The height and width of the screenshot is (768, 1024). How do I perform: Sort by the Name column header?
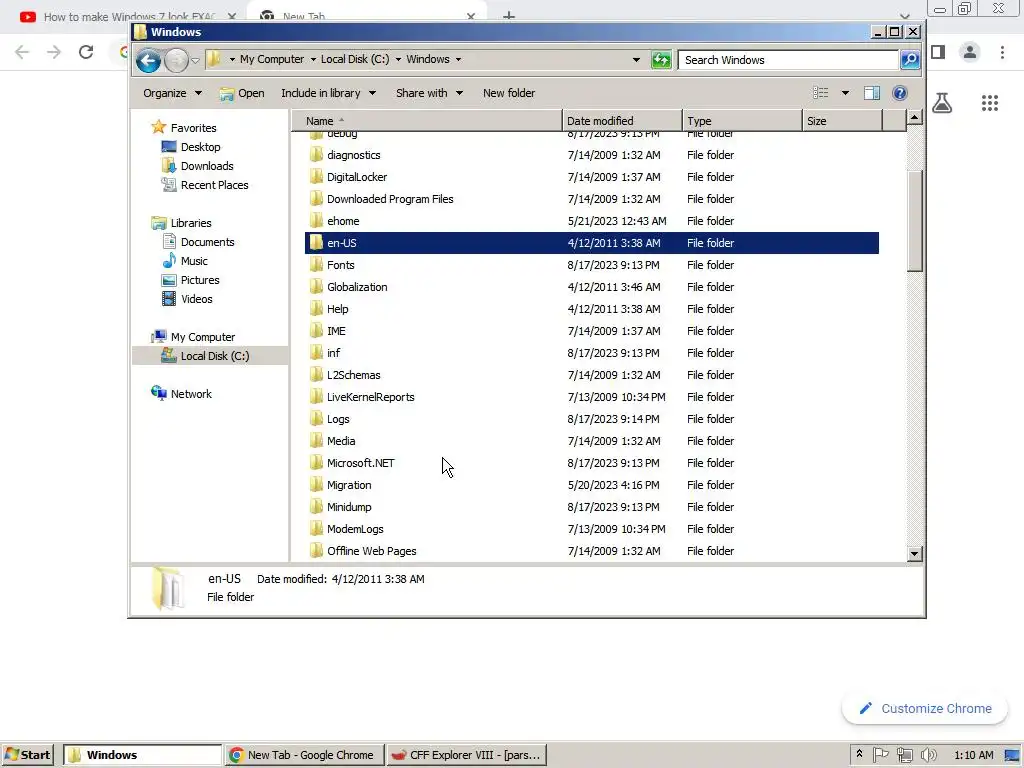tap(426, 121)
